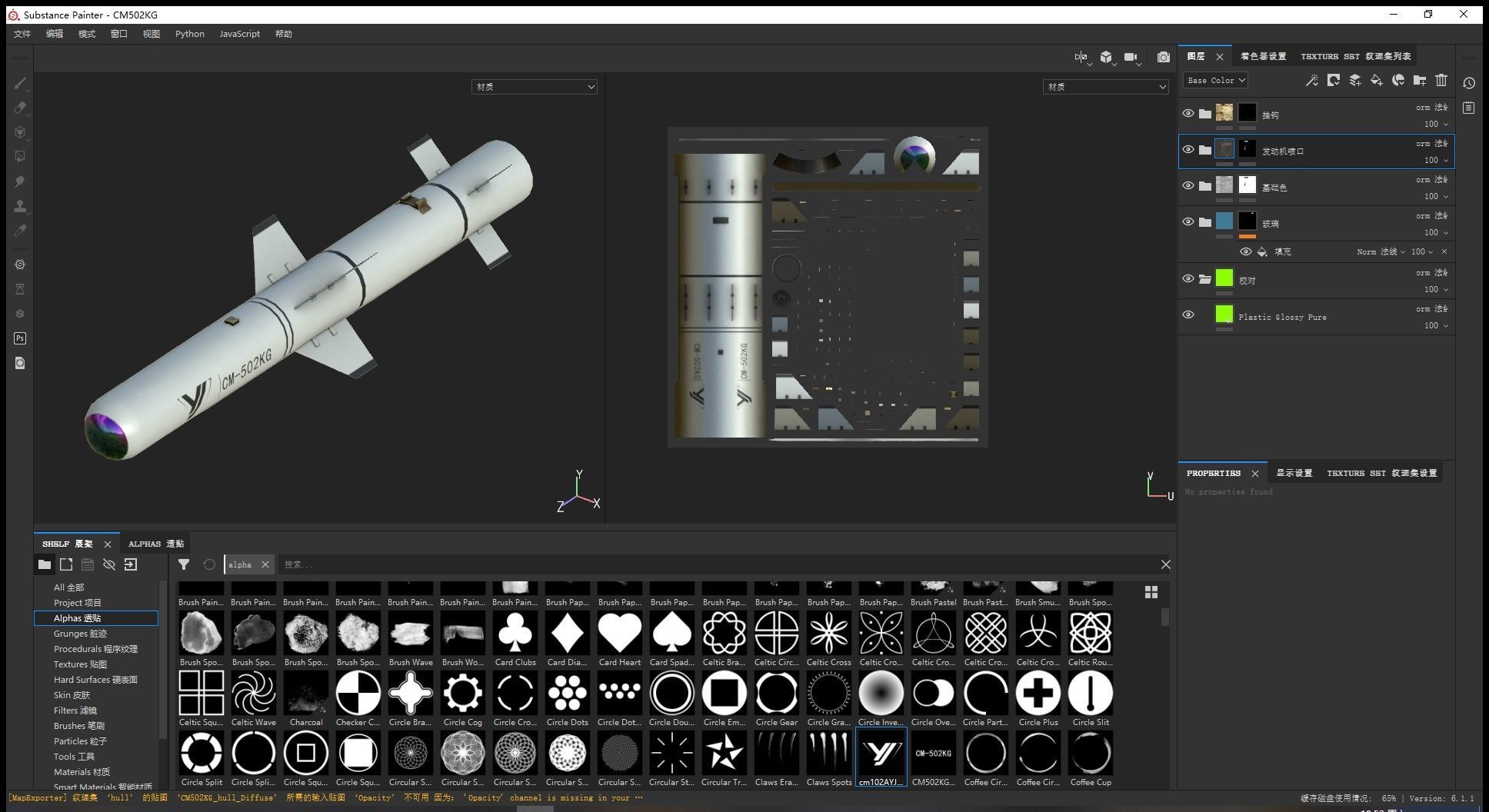1489x812 pixels.
Task: Select the Materials 材质 shelf category
Action: point(82,772)
